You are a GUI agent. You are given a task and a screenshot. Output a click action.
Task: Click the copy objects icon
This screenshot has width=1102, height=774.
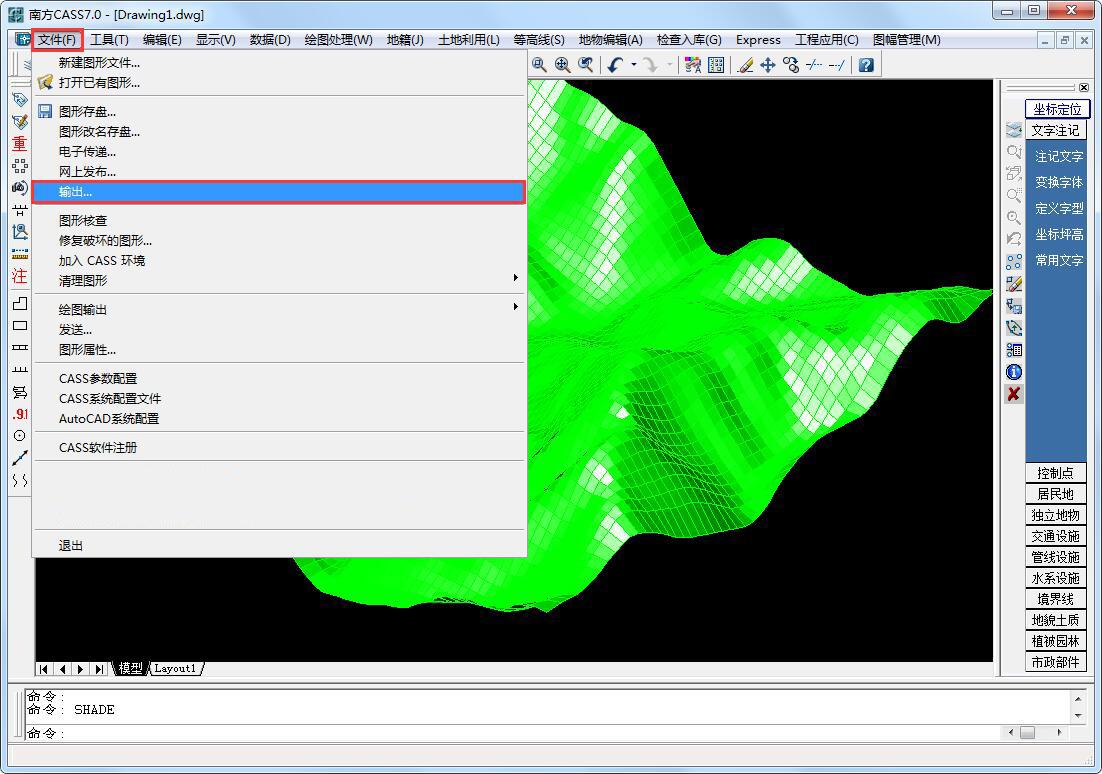791,65
